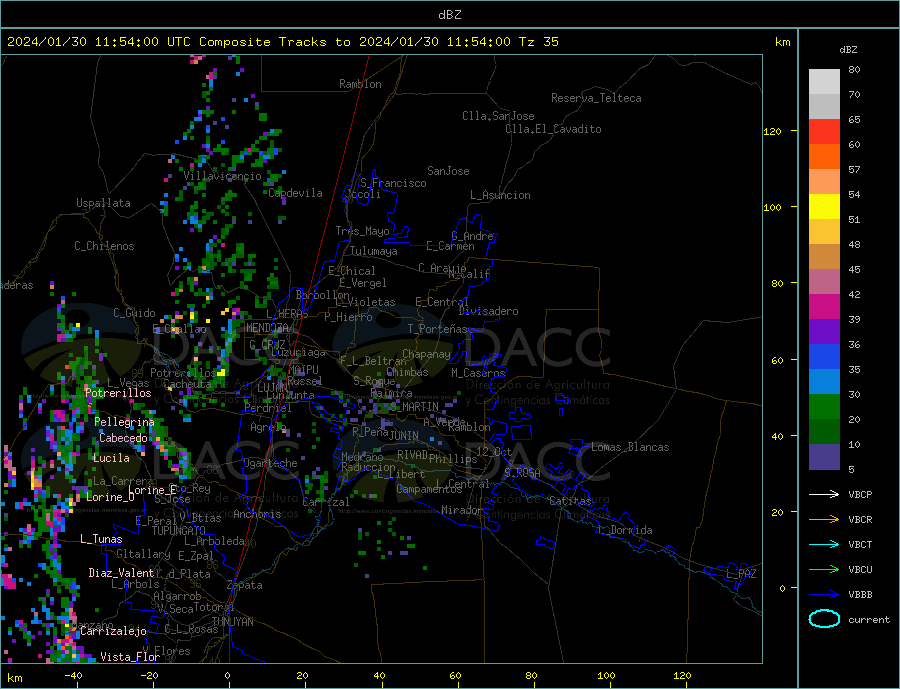Image resolution: width=900 pixels, height=689 pixels.
Task: Click the Zapata place label
Action: pos(245,586)
